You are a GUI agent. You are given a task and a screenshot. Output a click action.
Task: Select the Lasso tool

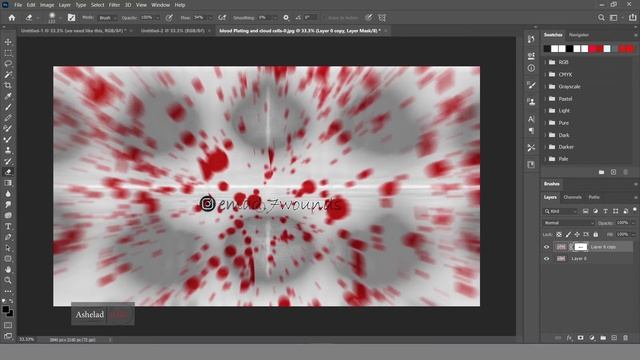[x=8, y=64]
